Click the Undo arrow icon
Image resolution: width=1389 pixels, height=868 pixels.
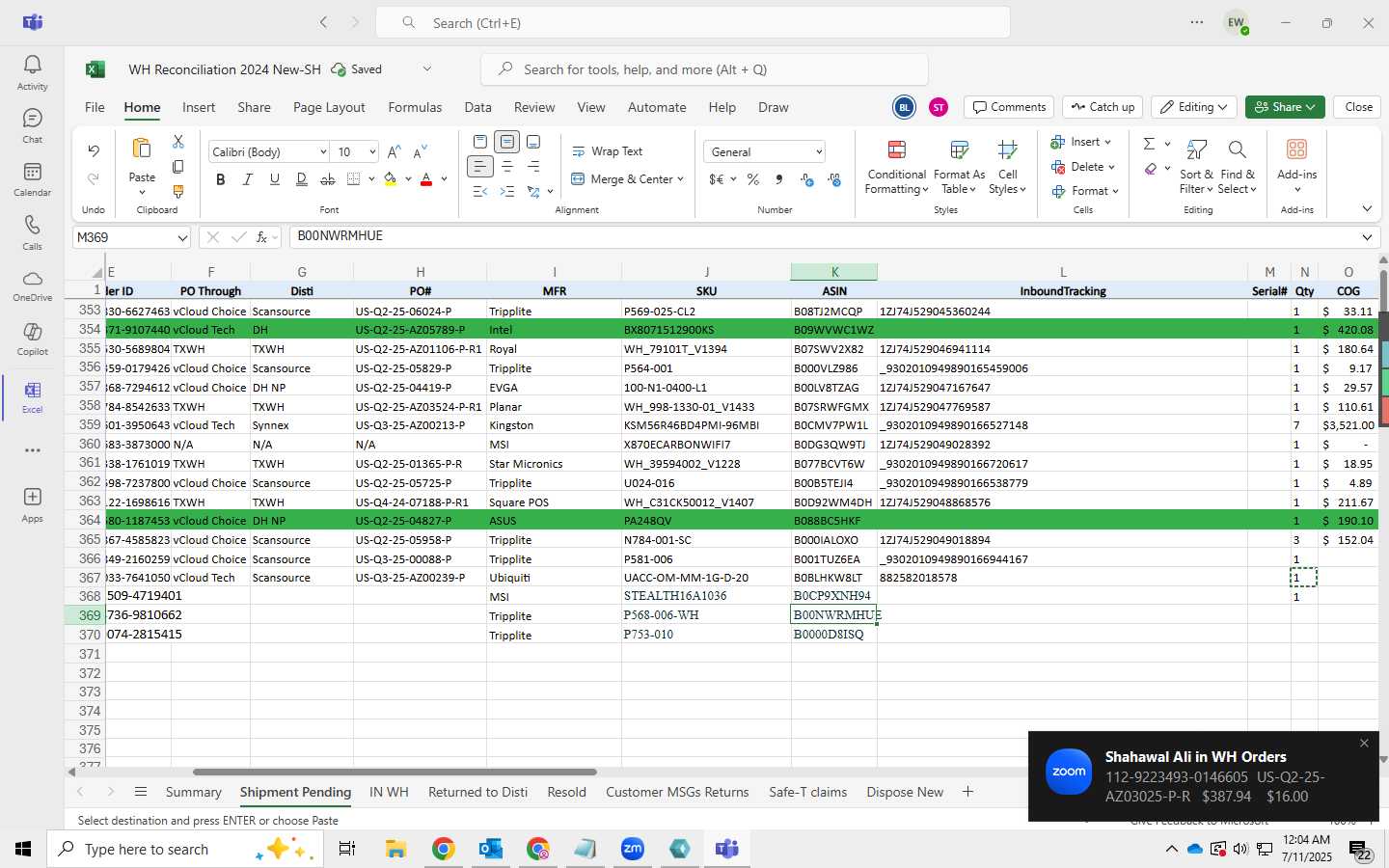pyautogui.click(x=94, y=150)
